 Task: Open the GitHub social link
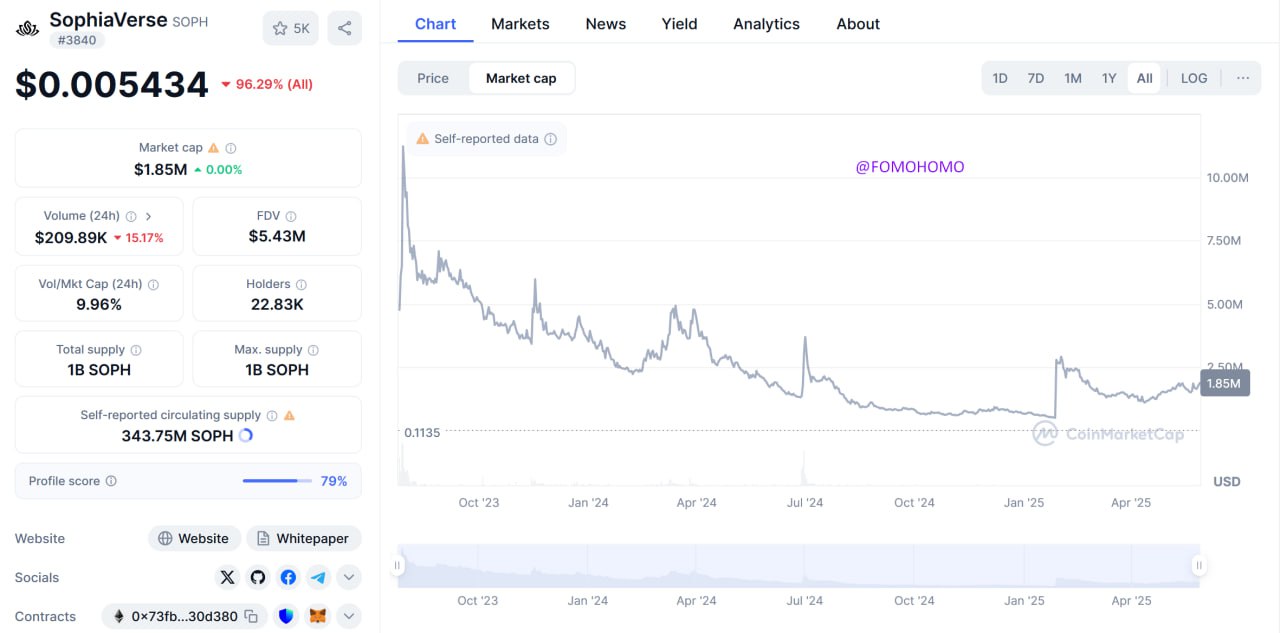258,577
